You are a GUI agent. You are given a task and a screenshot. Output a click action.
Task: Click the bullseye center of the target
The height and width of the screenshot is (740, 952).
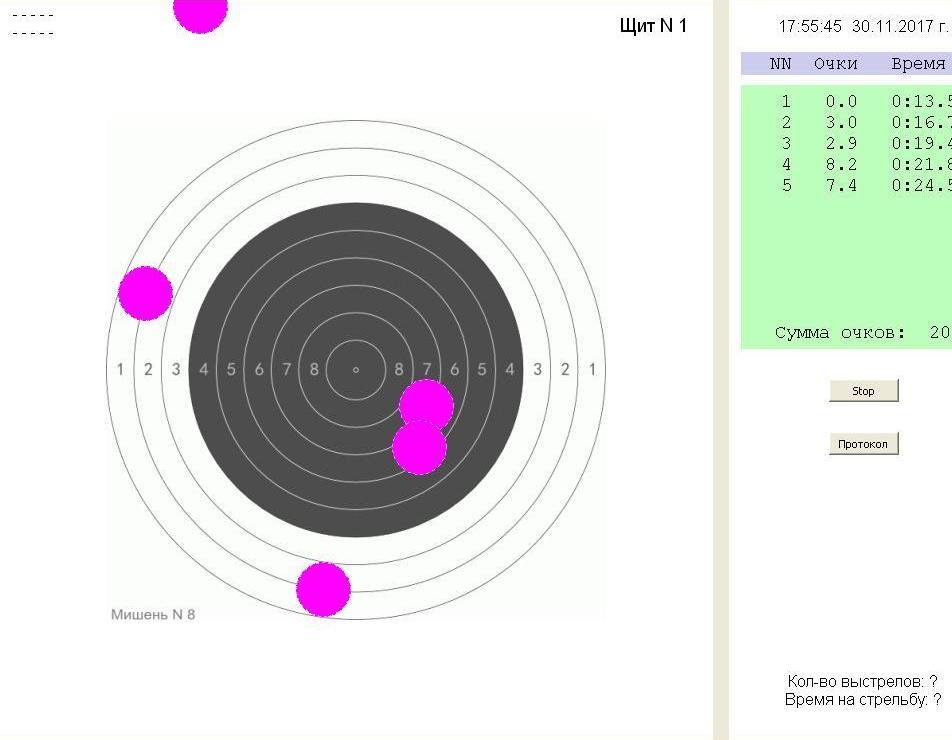[356, 369]
